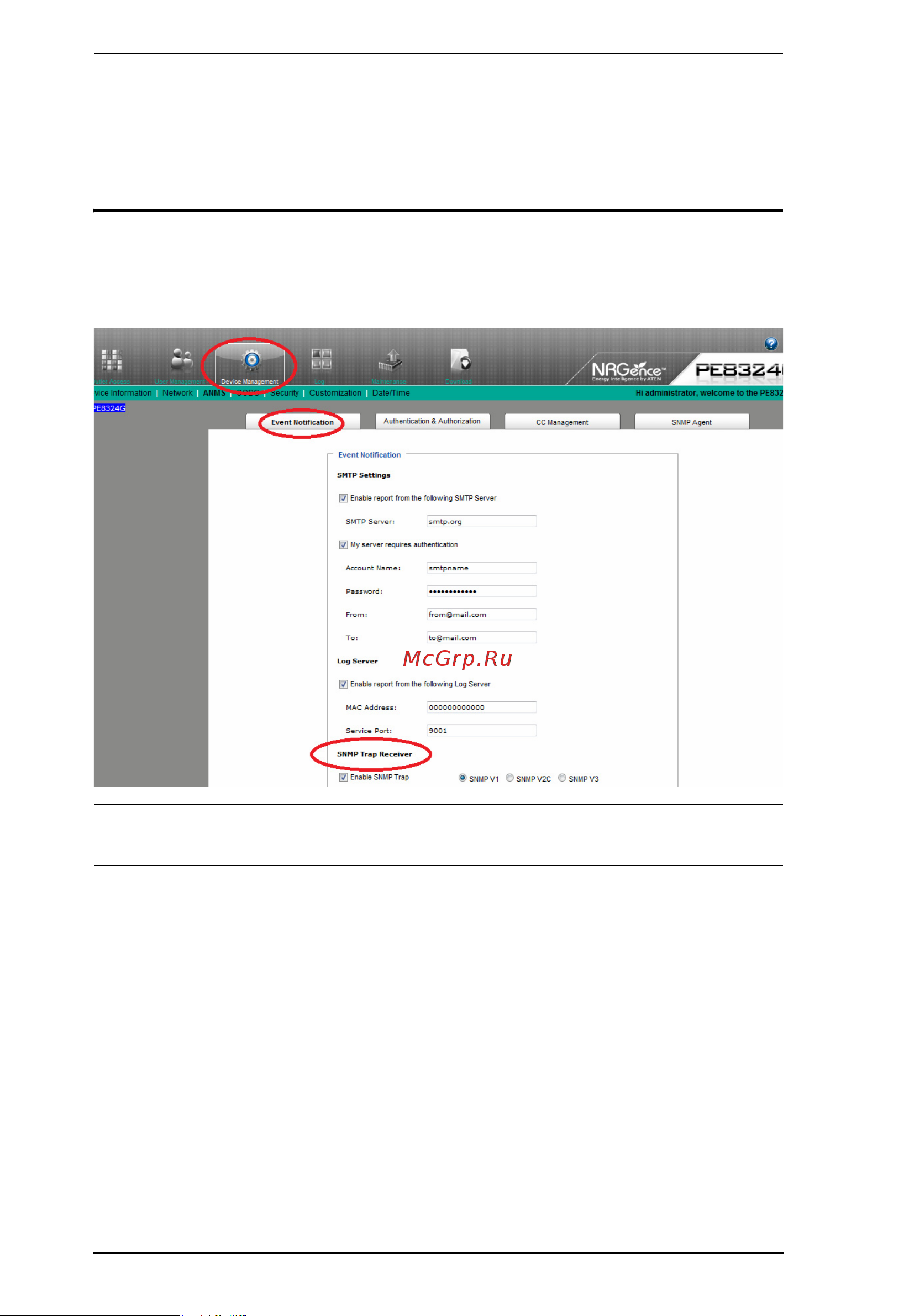Click the SMTP Settings heading text
The height and width of the screenshot is (1316, 909).
coord(364,475)
